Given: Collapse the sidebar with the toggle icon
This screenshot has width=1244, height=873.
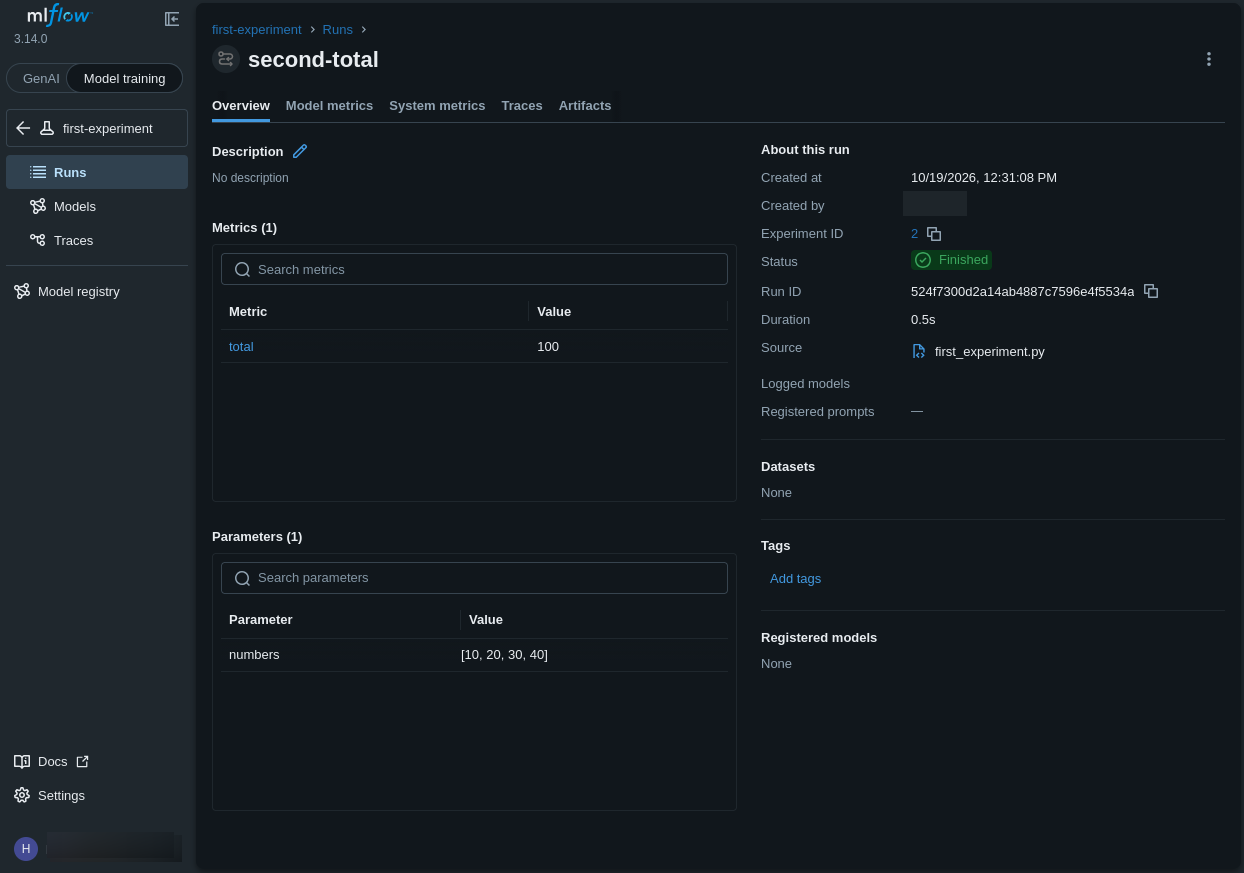Looking at the screenshot, I should point(172,19).
